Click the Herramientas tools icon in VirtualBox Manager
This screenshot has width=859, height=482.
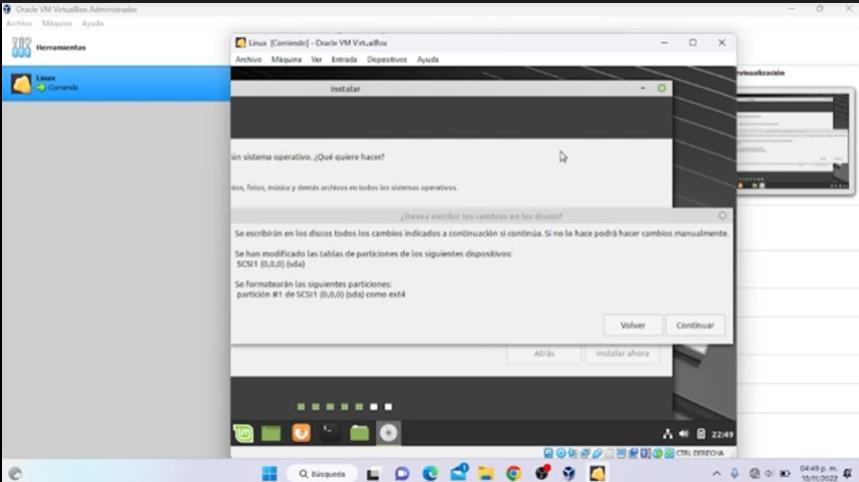21,47
